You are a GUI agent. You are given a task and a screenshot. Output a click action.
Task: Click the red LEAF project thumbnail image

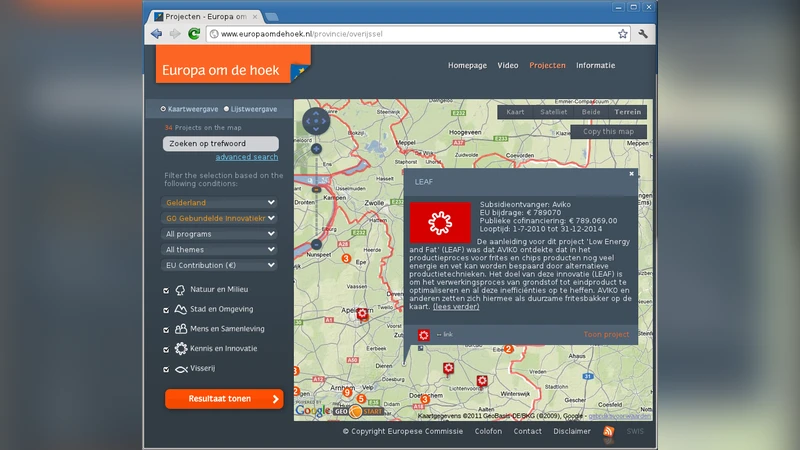[440, 222]
